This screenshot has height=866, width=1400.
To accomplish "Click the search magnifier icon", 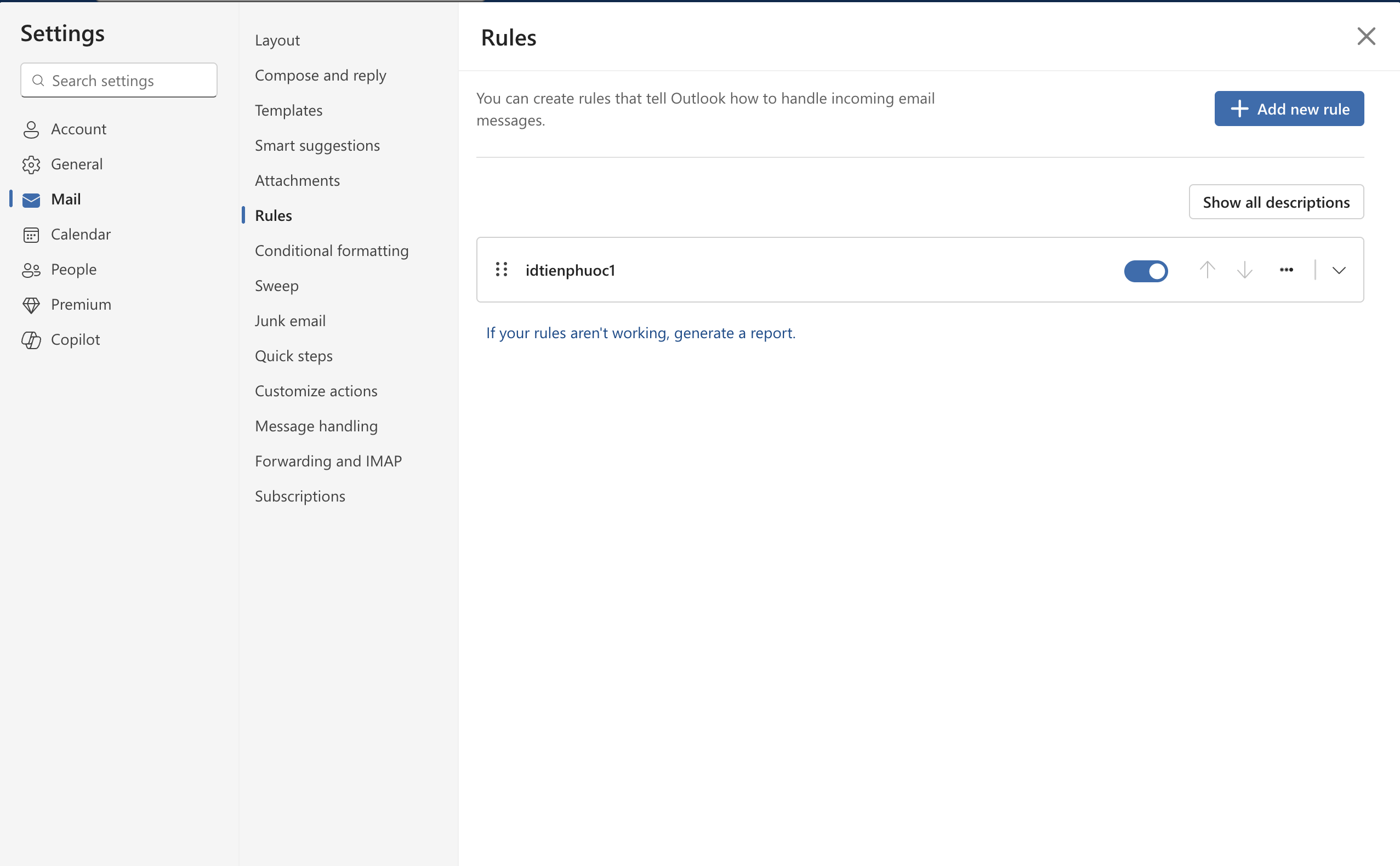I will pyautogui.click(x=38, y=81).
